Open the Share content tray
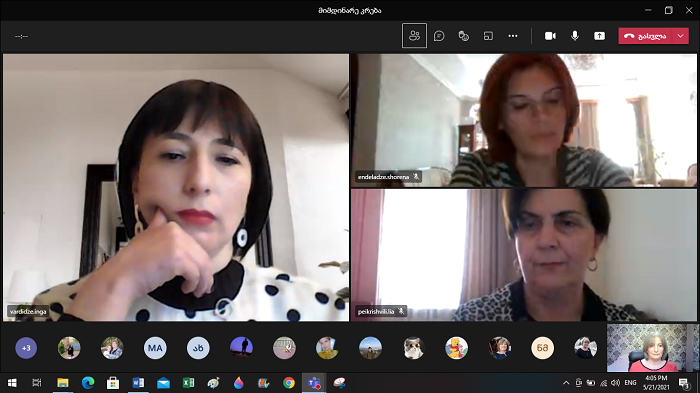The height and width of the screenshot is (393, 700). 600,36
